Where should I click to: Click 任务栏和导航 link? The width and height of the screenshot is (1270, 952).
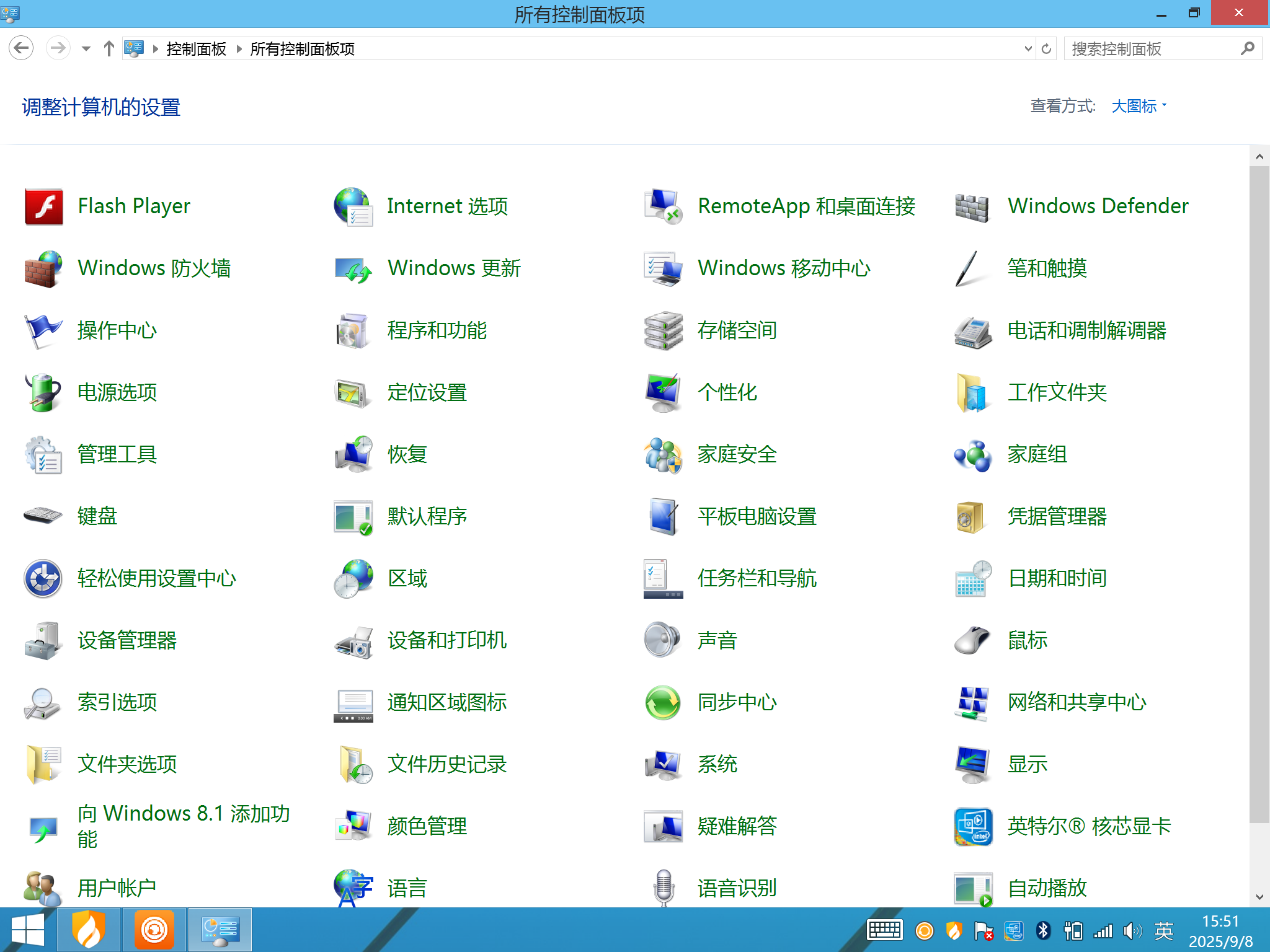click(x=757, y=578)
